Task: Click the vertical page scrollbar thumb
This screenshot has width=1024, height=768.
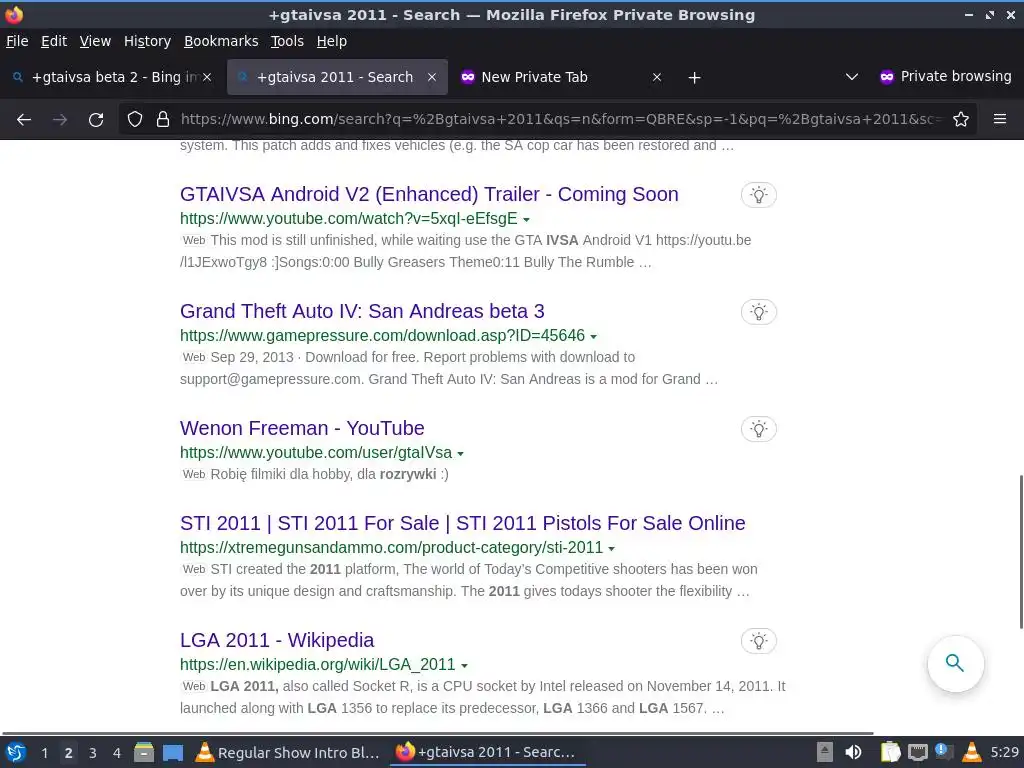Action: point(1021,552)
